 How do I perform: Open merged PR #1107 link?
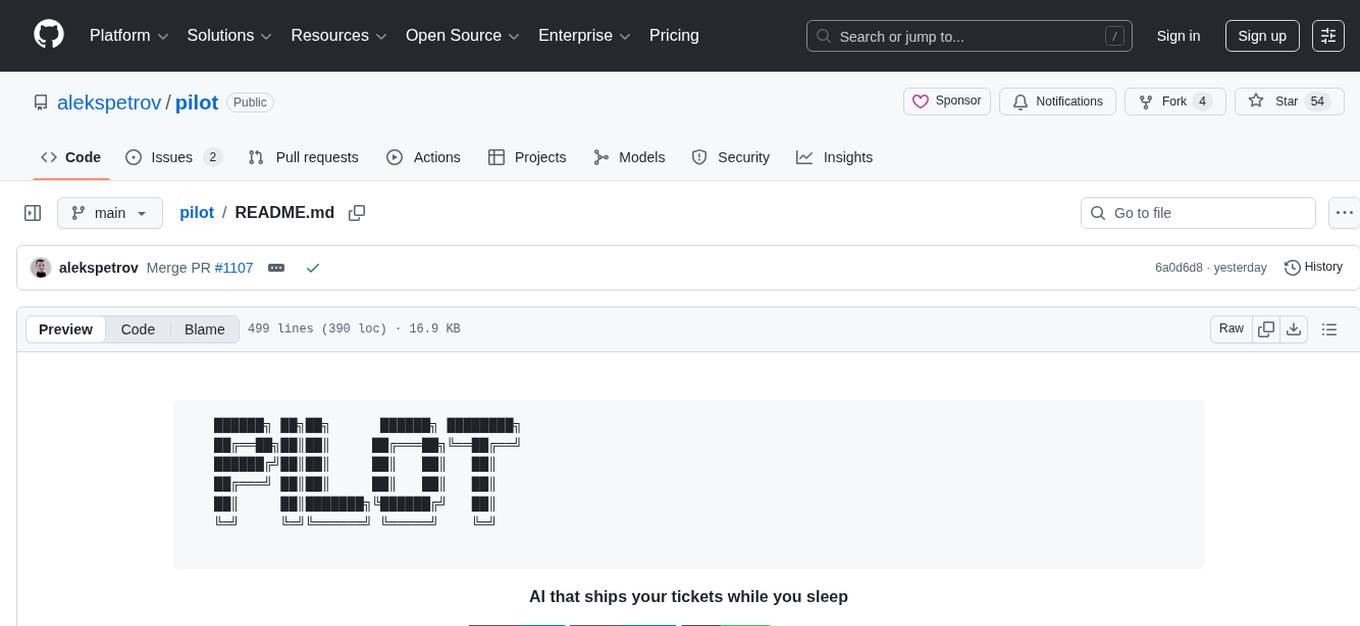(x=234, y=268)
